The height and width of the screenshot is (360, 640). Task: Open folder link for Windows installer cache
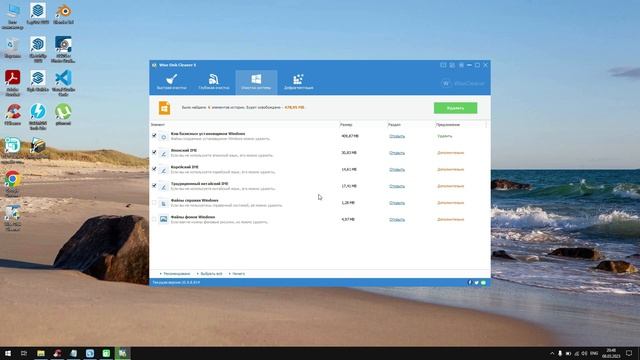(x=397, y=136)
